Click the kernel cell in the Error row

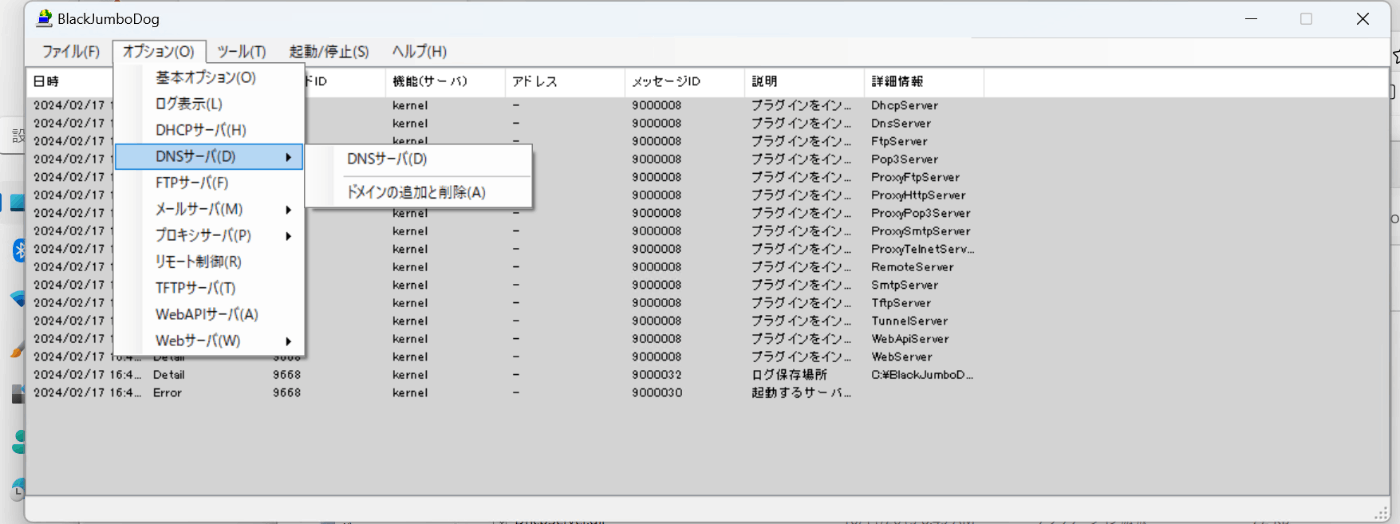(410, 393)
